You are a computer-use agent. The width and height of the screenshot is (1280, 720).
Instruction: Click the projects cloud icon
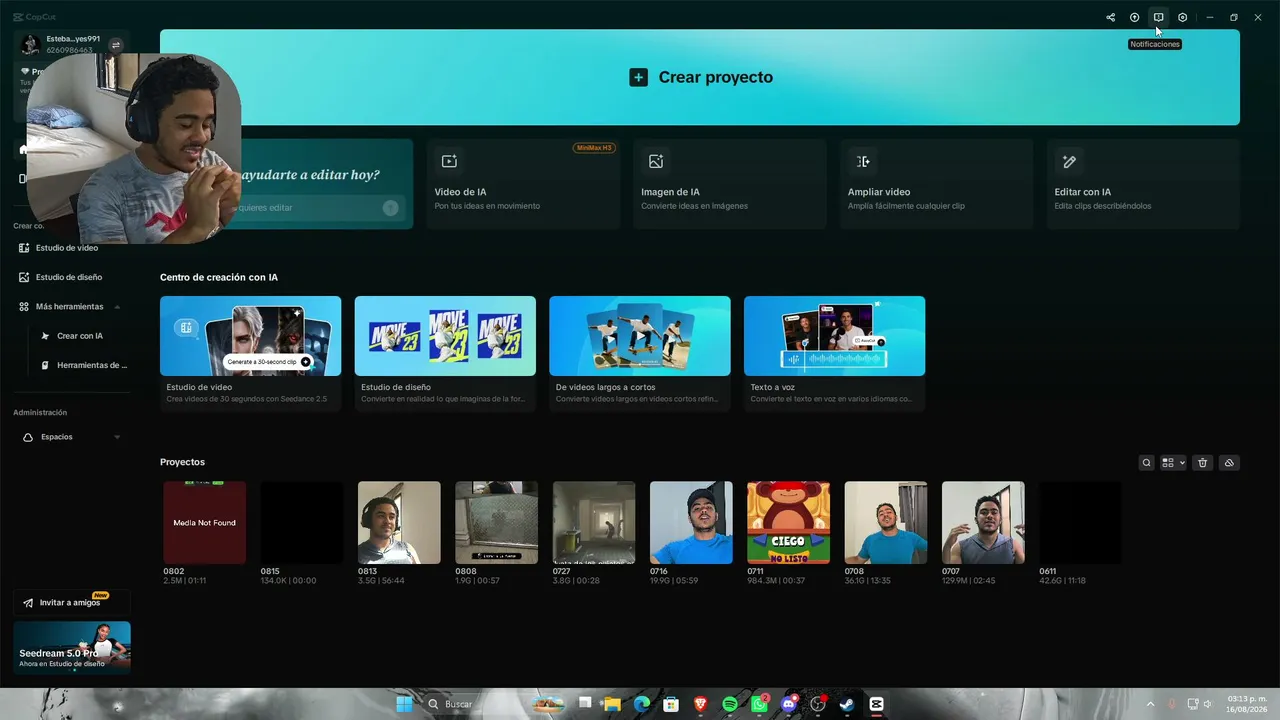tap(1229, 463)
